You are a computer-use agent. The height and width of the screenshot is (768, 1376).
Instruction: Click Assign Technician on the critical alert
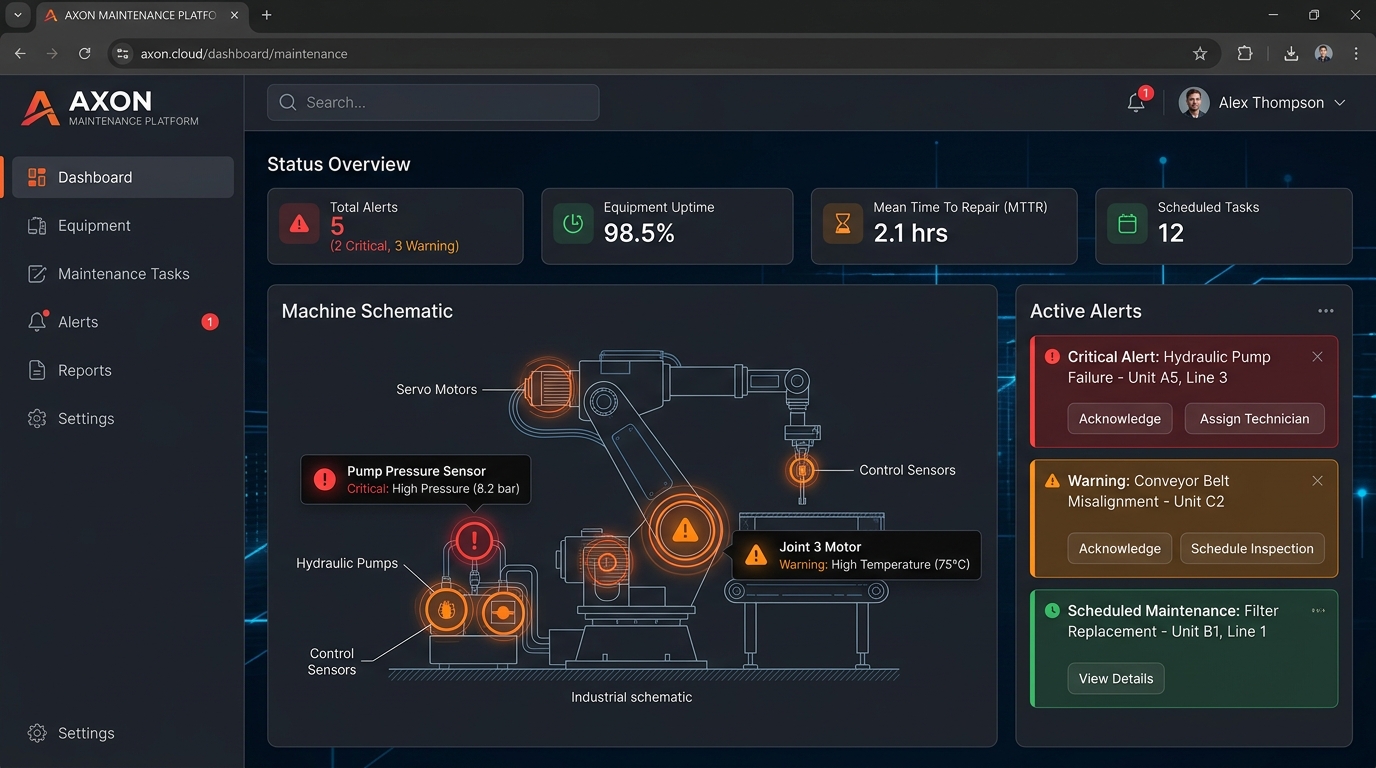tap(1254, 419)
